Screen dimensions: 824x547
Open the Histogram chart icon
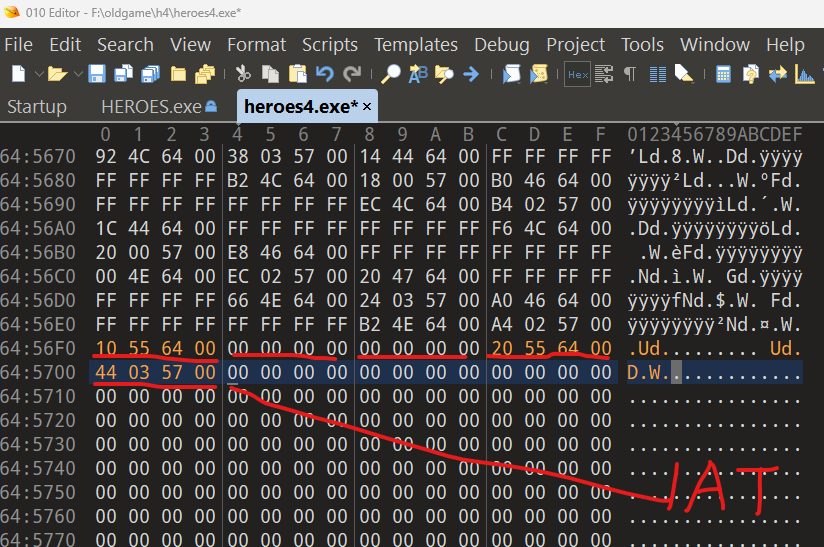[805, 74]
